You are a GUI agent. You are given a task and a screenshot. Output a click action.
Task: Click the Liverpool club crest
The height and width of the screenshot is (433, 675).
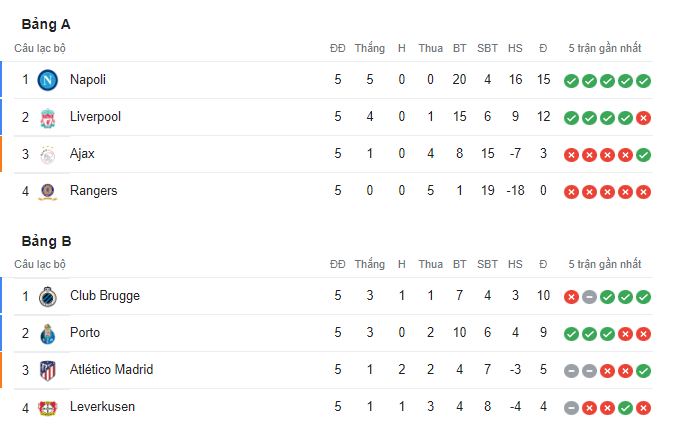[48, 118]
